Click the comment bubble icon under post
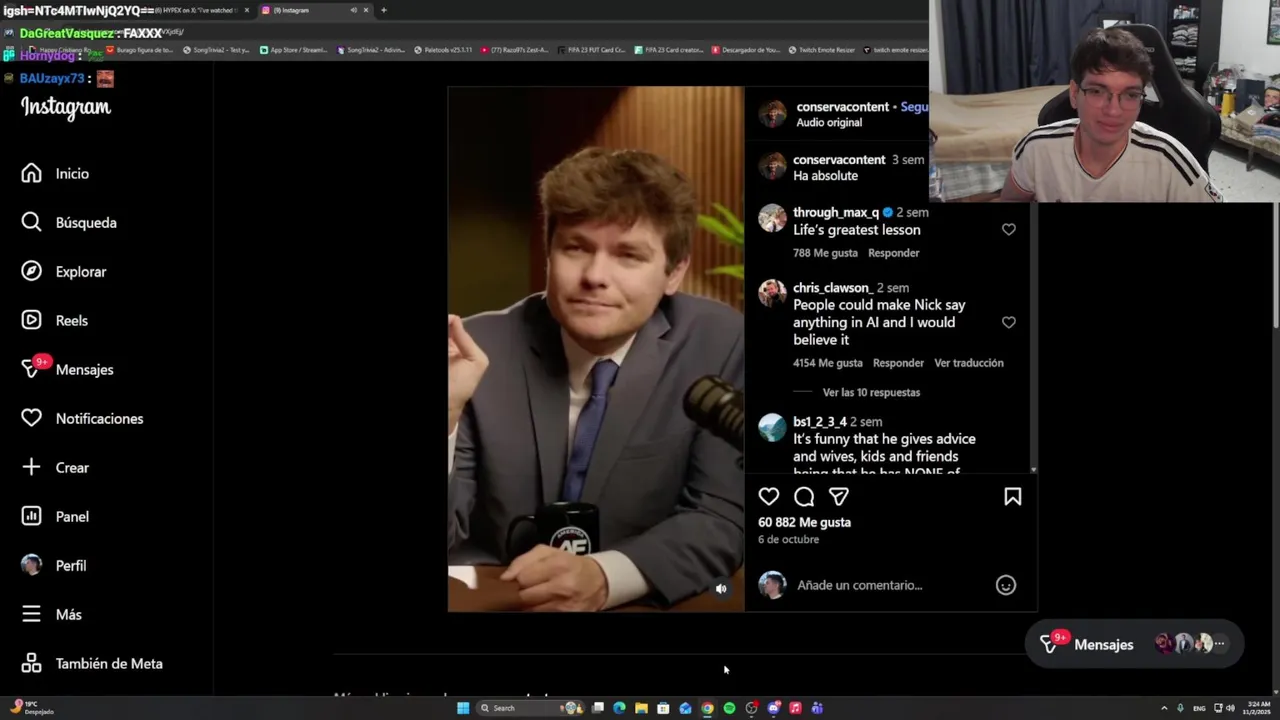Image resolution: width=1280 pixels, height=720 pixels. tap(804, 497)
